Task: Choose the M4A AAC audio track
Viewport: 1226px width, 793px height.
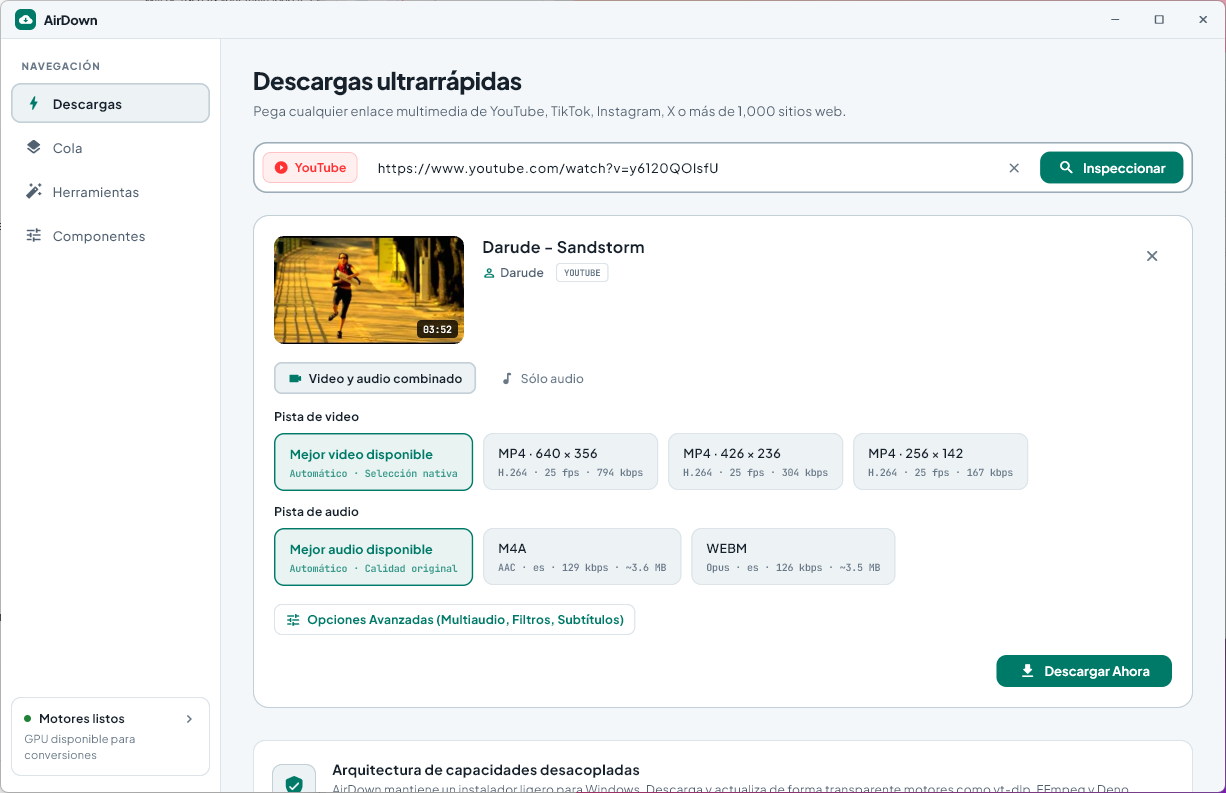Action: click(x=582, y=556)
